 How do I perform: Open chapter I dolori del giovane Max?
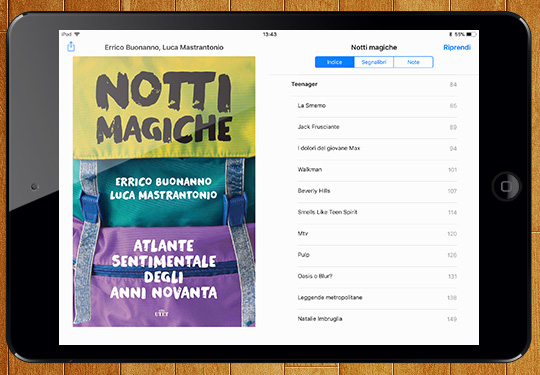click(377, 148)
